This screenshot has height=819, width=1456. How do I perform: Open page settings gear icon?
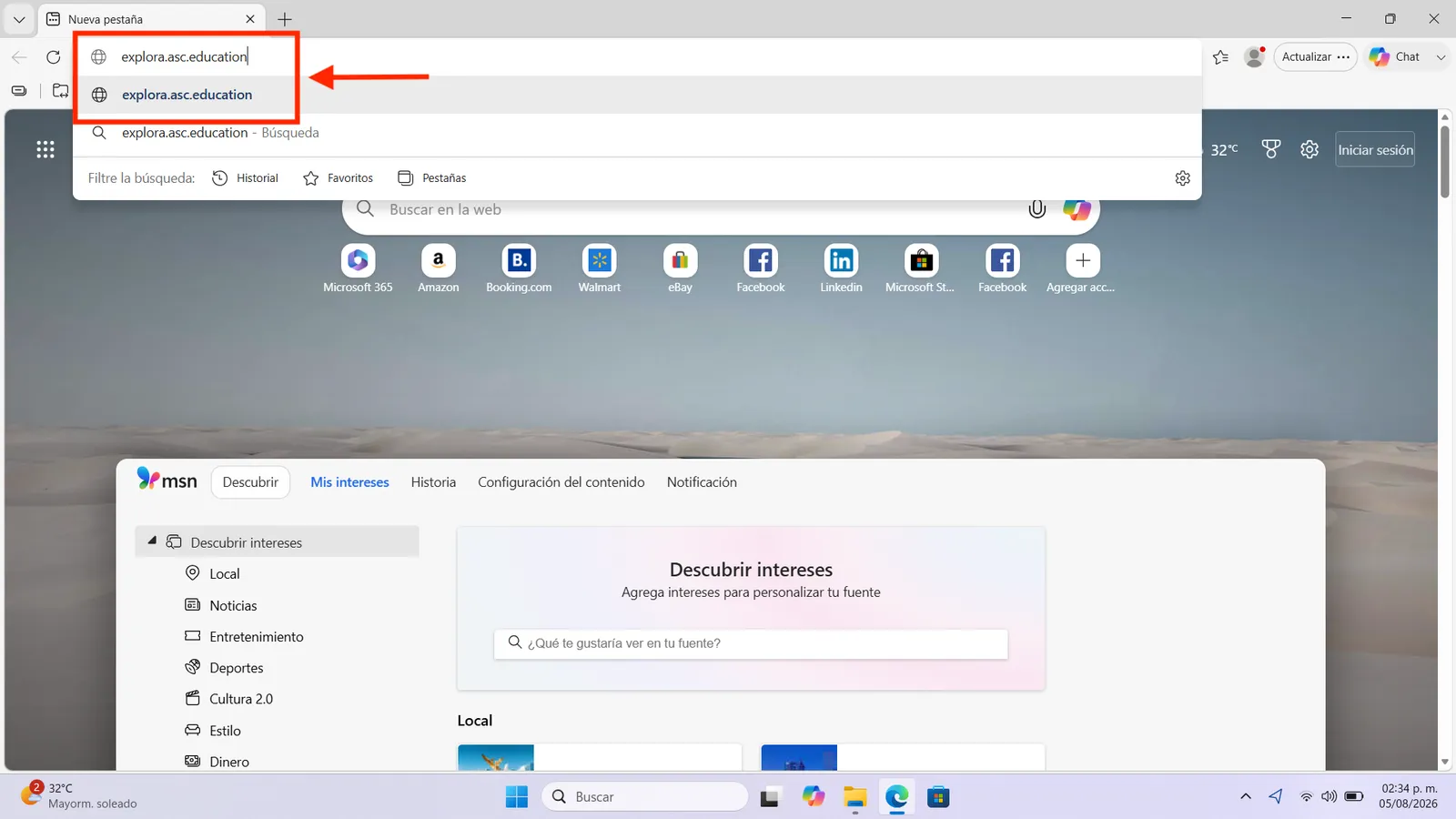pos(1309,149)
